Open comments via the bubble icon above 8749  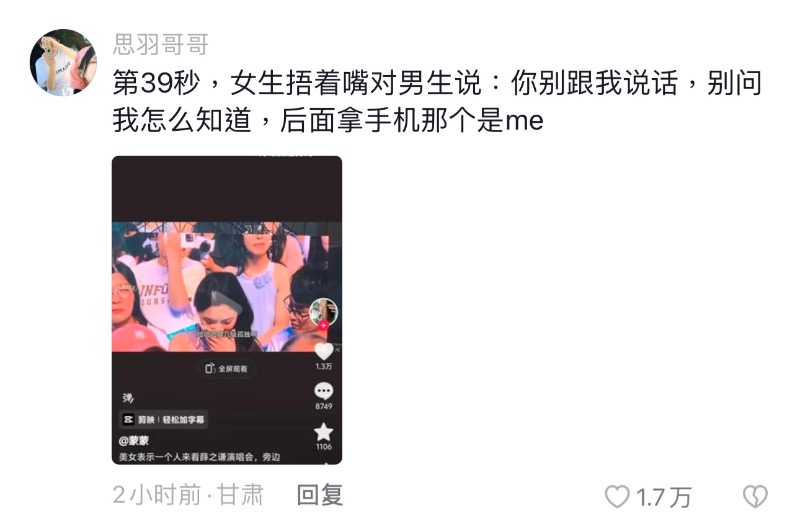[323, 391]
